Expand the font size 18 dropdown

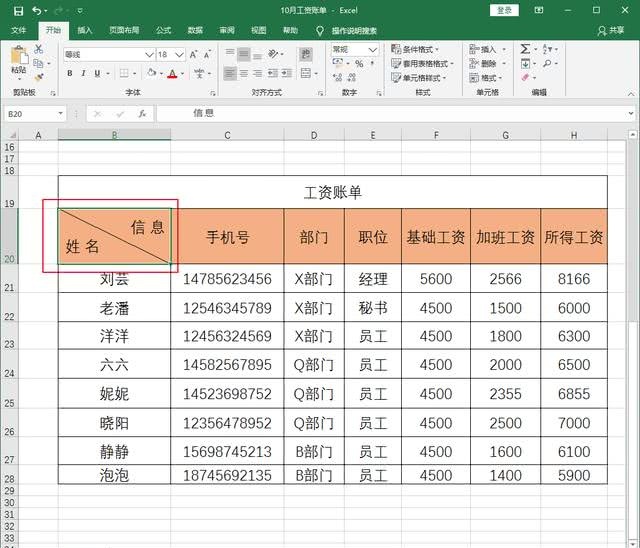tap(179, 54)
